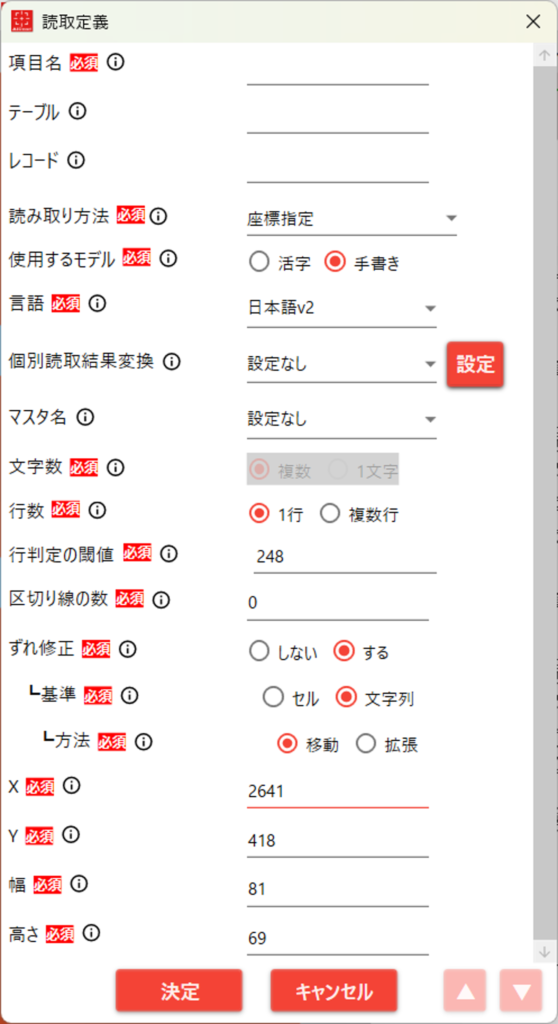558x1024 pixels.
Task: Click the red 設定 button
Action: 475,365
